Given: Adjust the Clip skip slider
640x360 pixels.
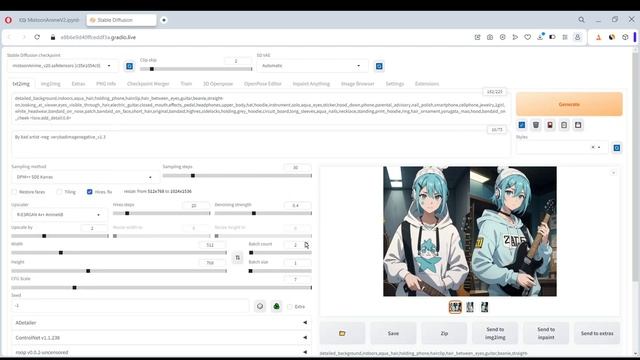Looking at the screenshot, I should [196, 69].
